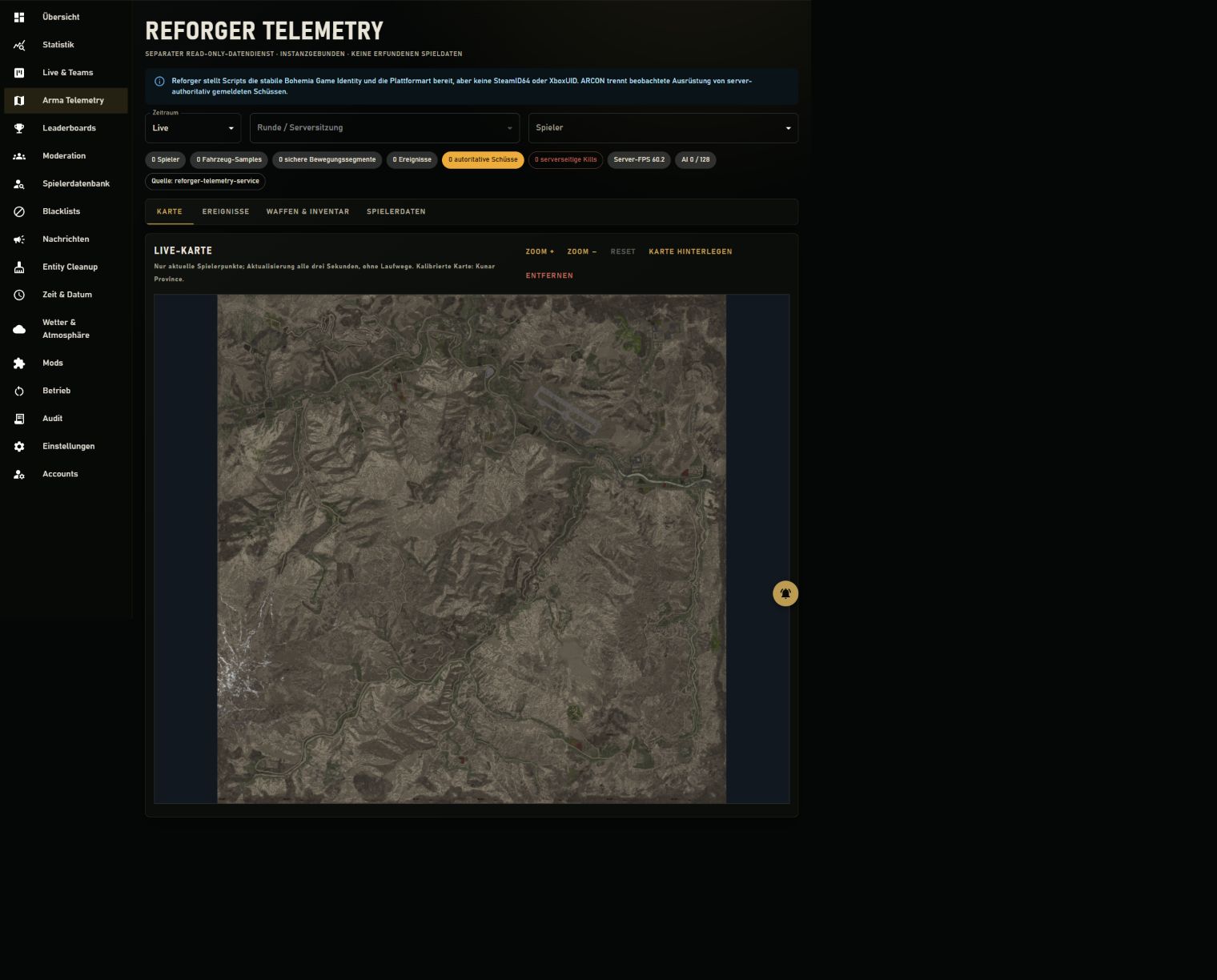
Task: Click the 0 Ereignisse chip
Action: click(412, 159)
